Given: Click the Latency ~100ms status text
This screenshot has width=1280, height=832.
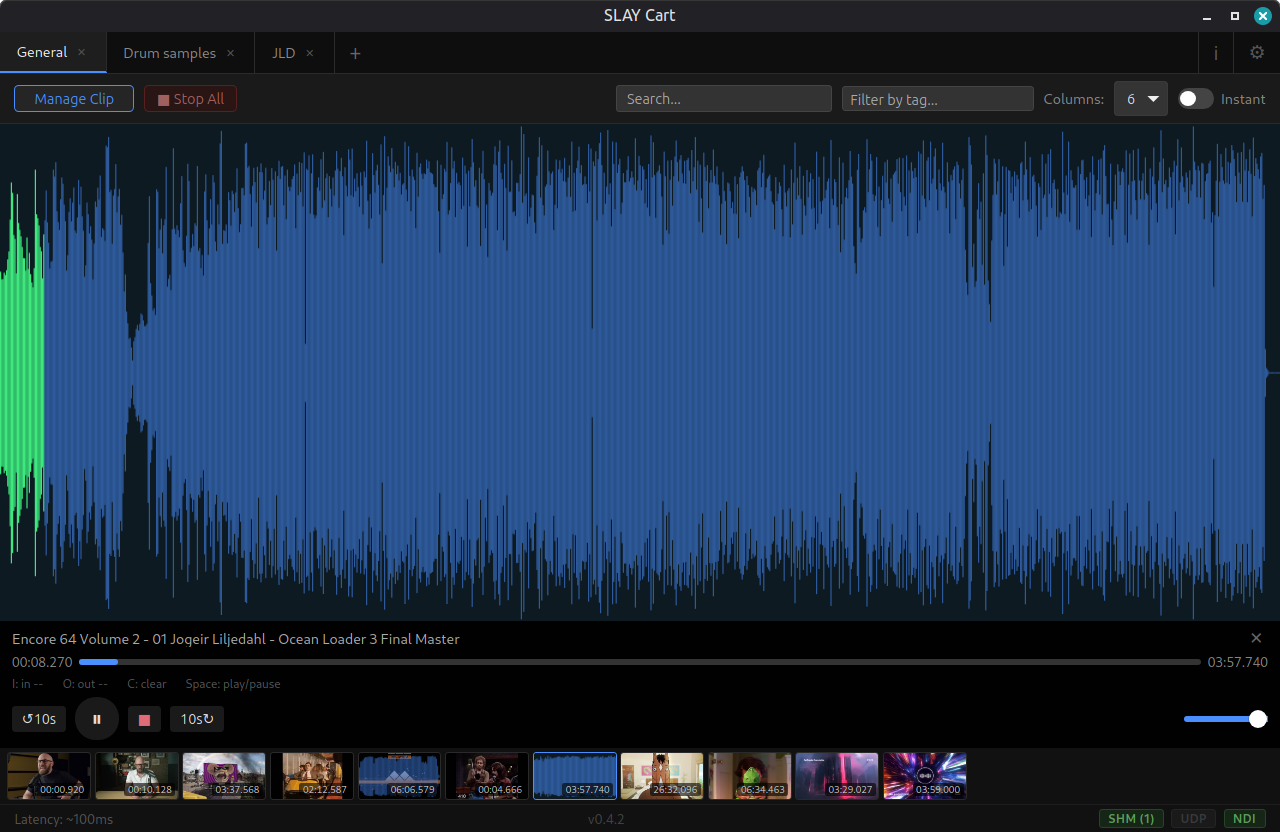Looking at the screenshot, I should [x=64, y=819].
